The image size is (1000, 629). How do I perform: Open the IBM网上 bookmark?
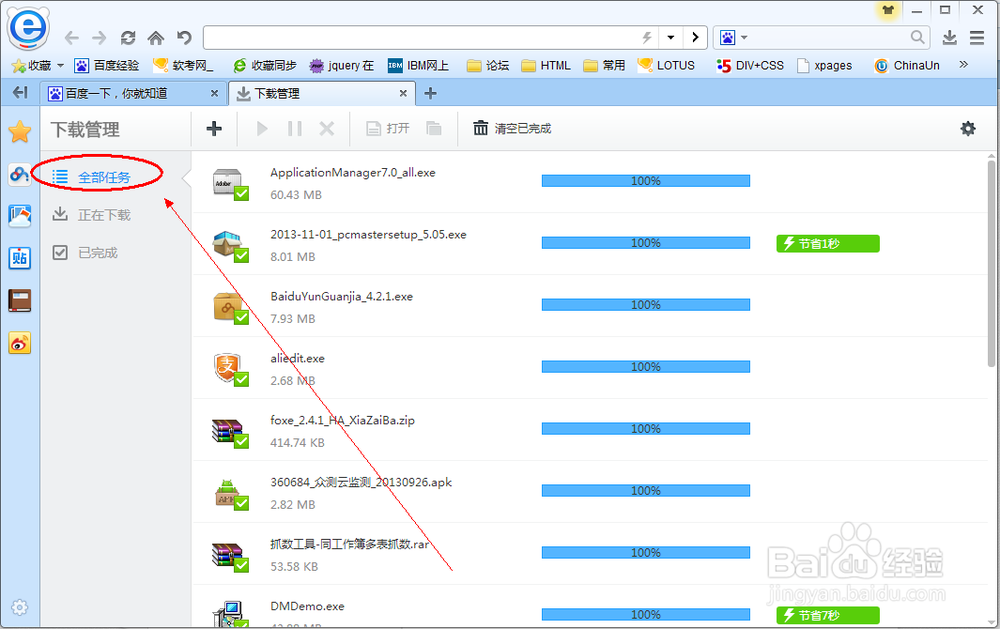click(418, 66)
